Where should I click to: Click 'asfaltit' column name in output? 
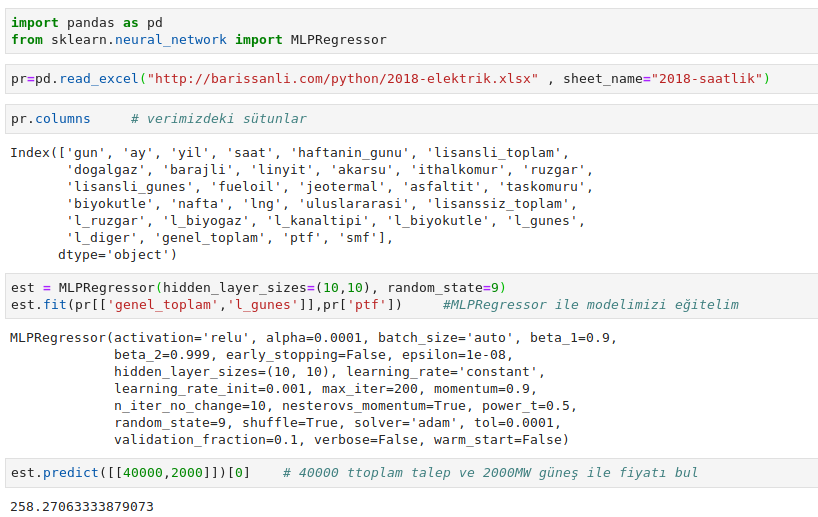coord(443,187)
